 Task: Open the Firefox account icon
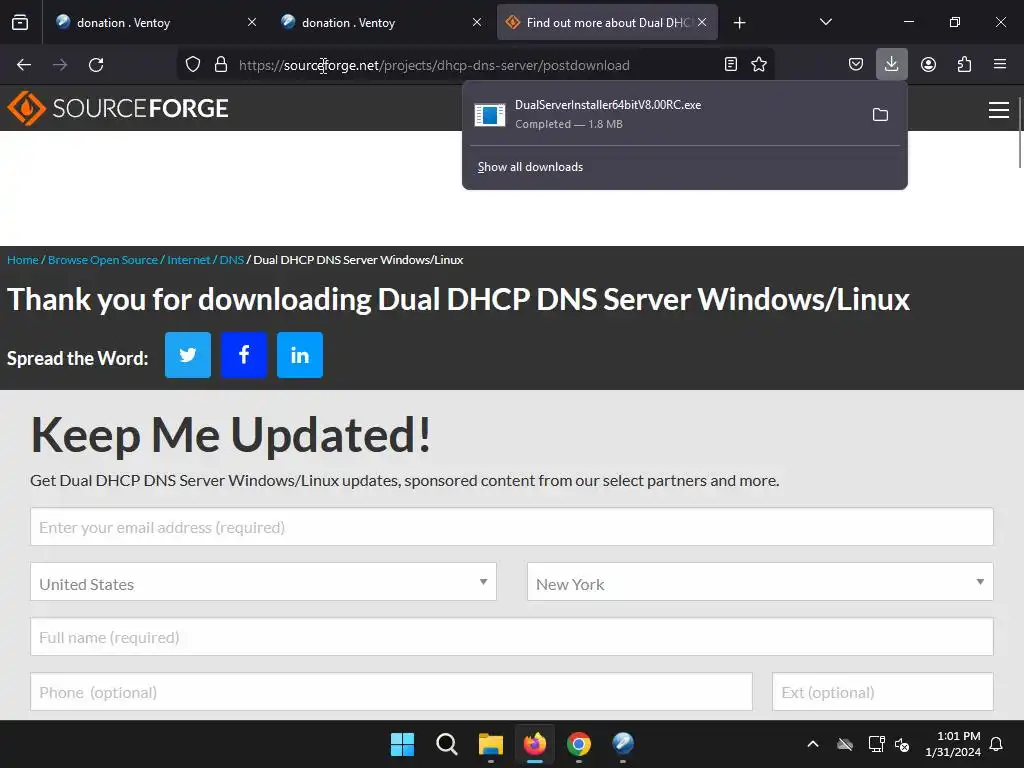pos(928,64)
